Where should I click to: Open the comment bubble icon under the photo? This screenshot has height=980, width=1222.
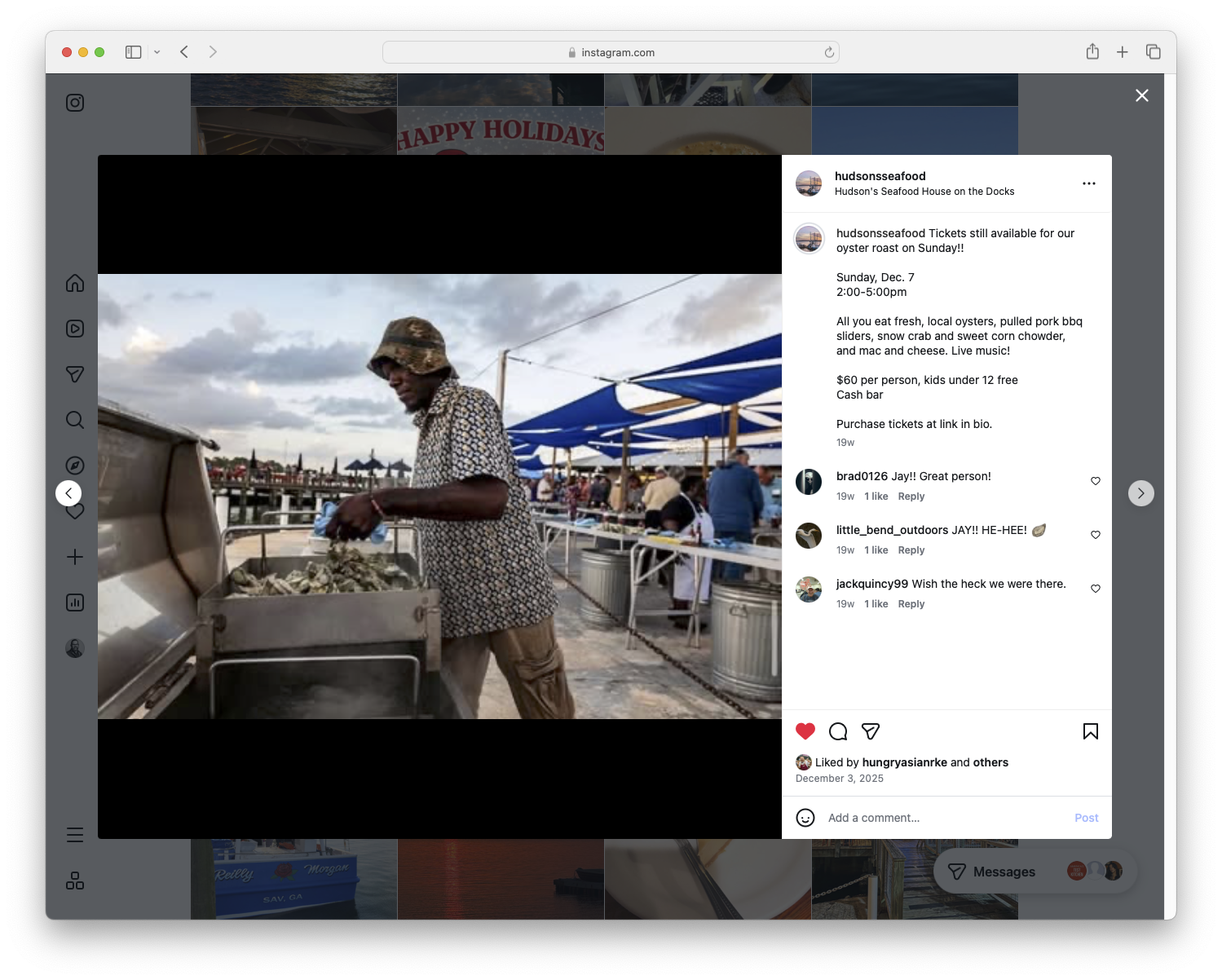838,731
